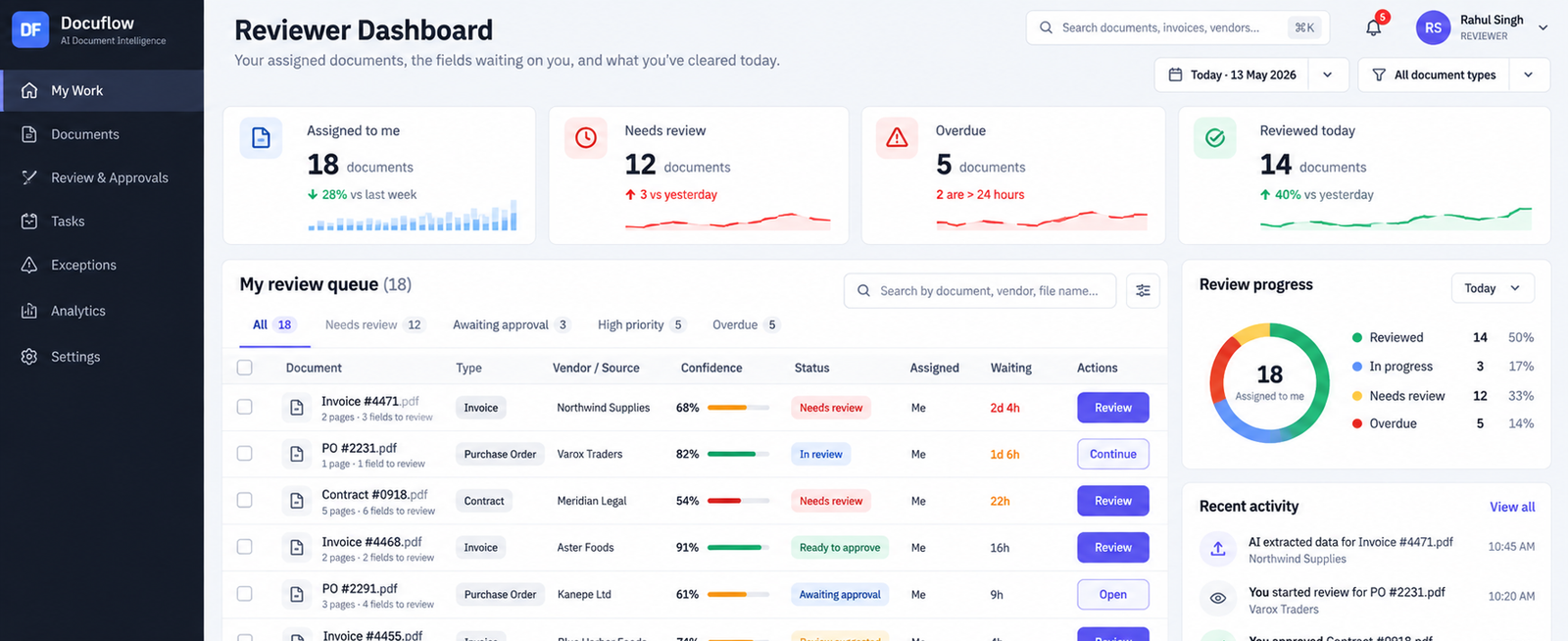Click the In review status badge

point(820,454)
